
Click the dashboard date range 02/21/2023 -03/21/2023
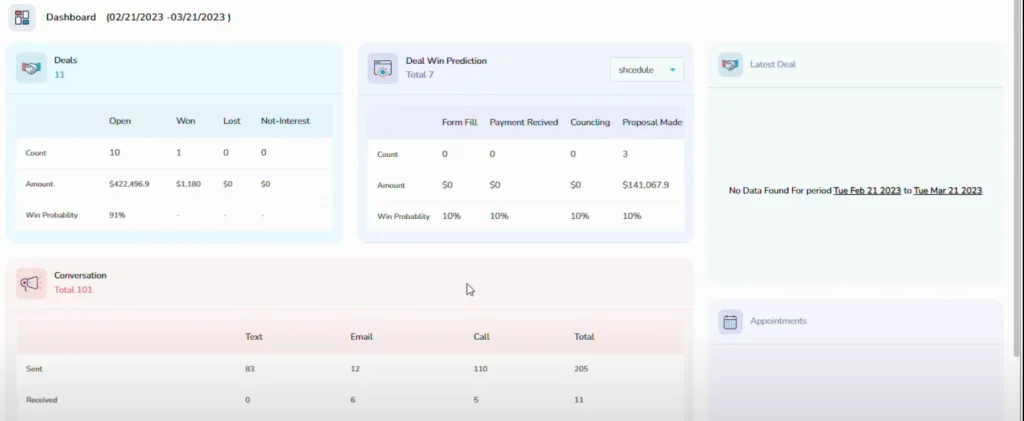(x=168, y=17)
